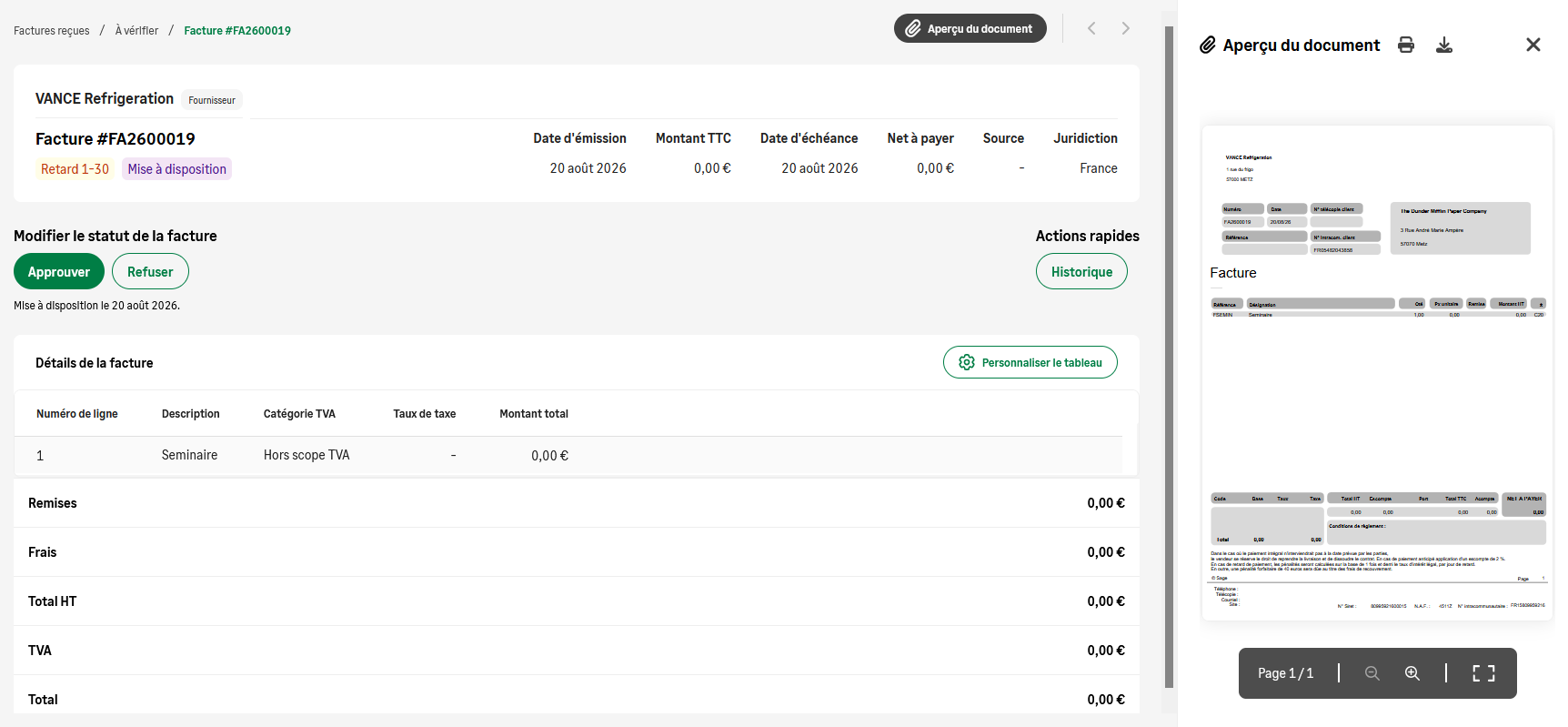The width and height of the screenshot is (1568, 727).
Task: Click the Refuser button
Action: point(150,271)
